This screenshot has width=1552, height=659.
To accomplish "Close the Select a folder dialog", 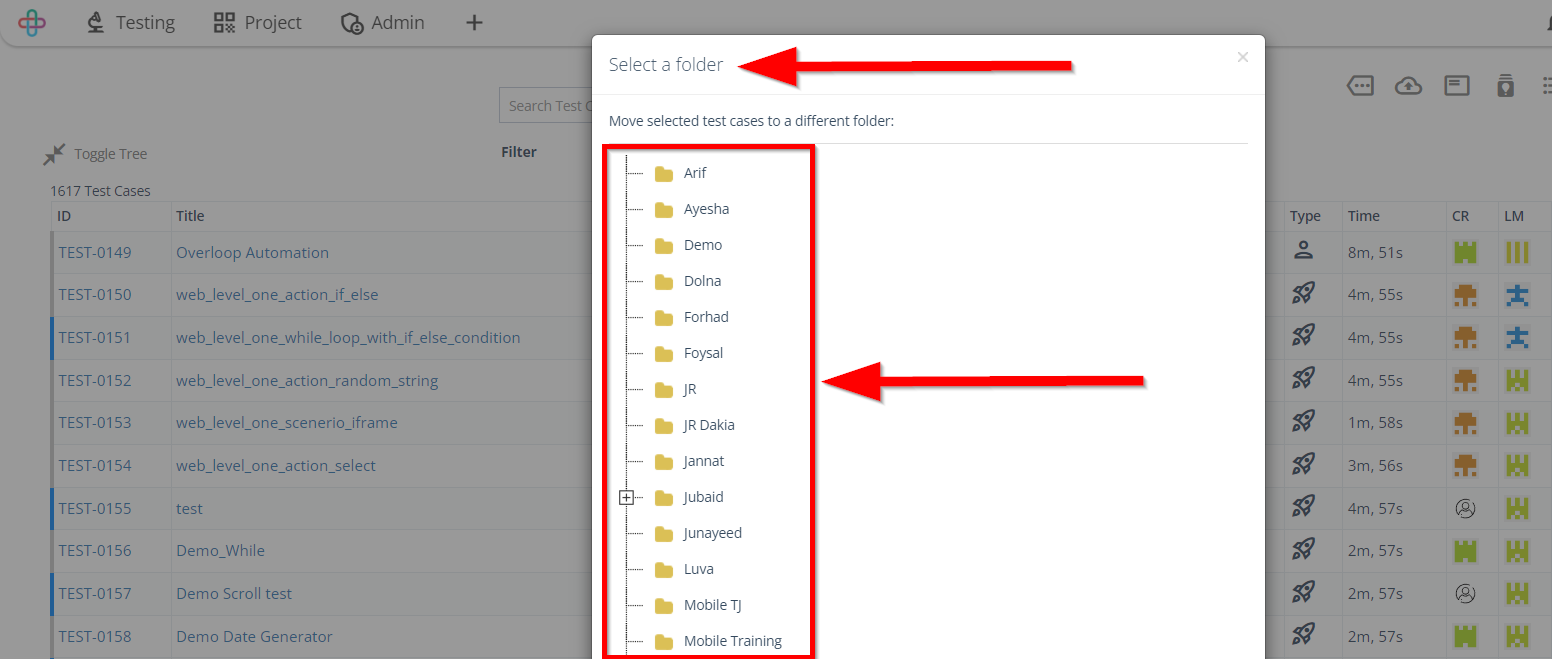I will (1242, 57).
